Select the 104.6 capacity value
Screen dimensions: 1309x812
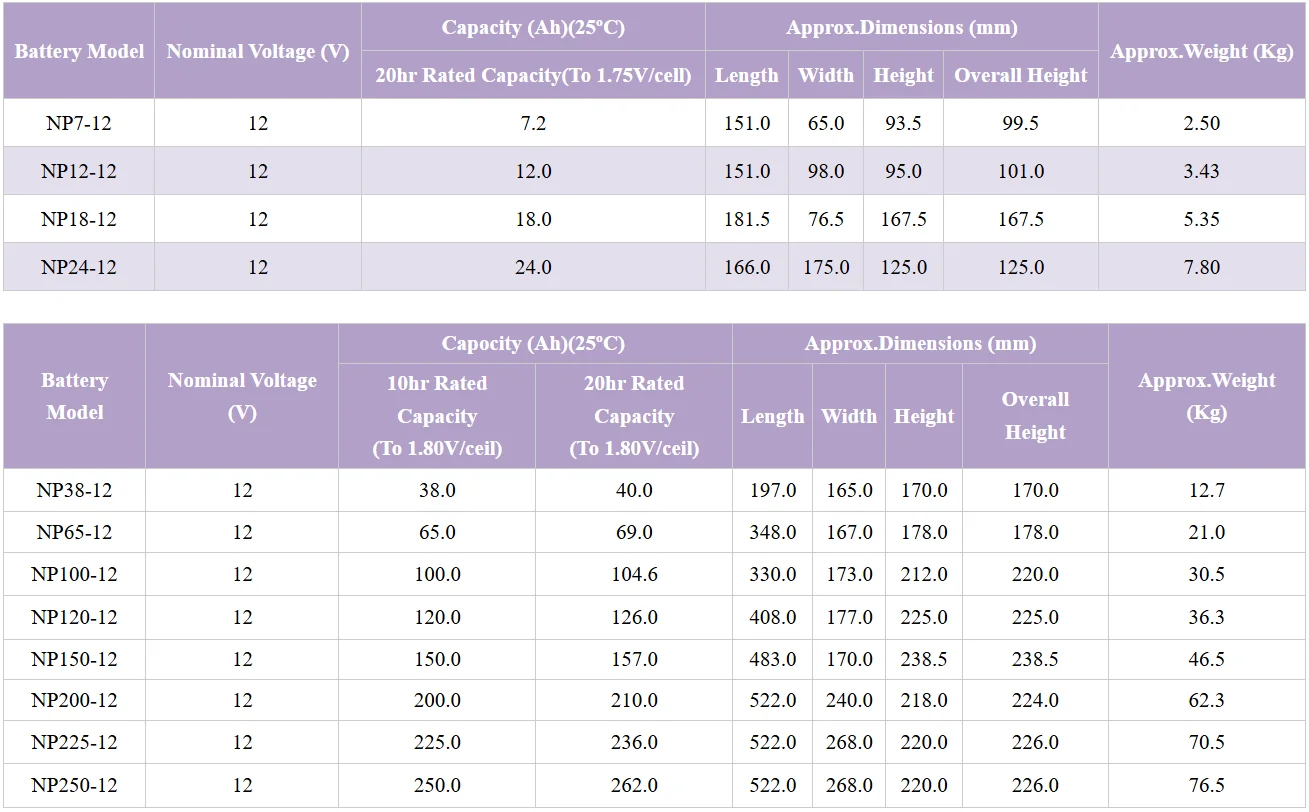pyautogui.click(x=634, y=574)
